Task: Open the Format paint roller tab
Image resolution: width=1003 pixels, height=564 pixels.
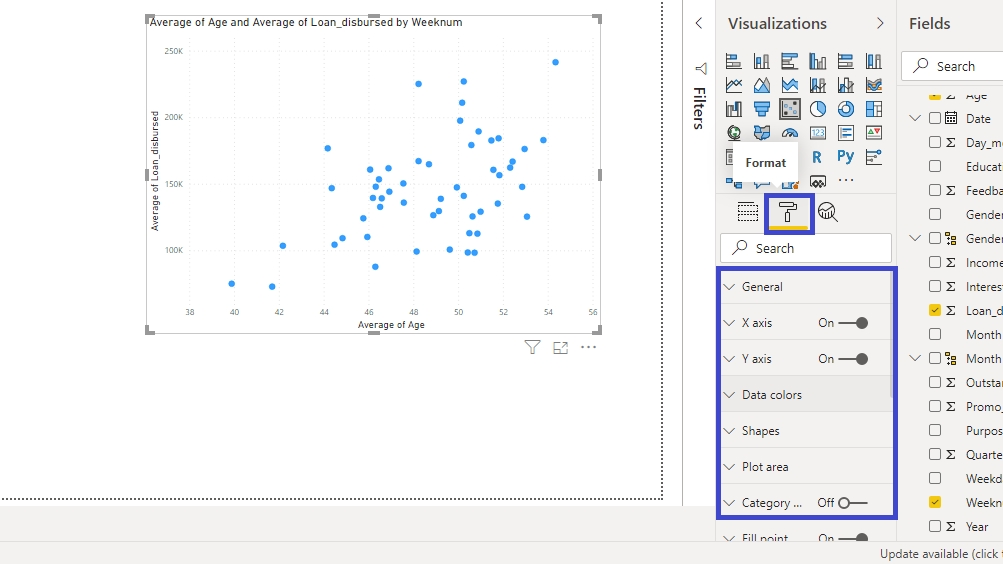Action: pos(789,212)
